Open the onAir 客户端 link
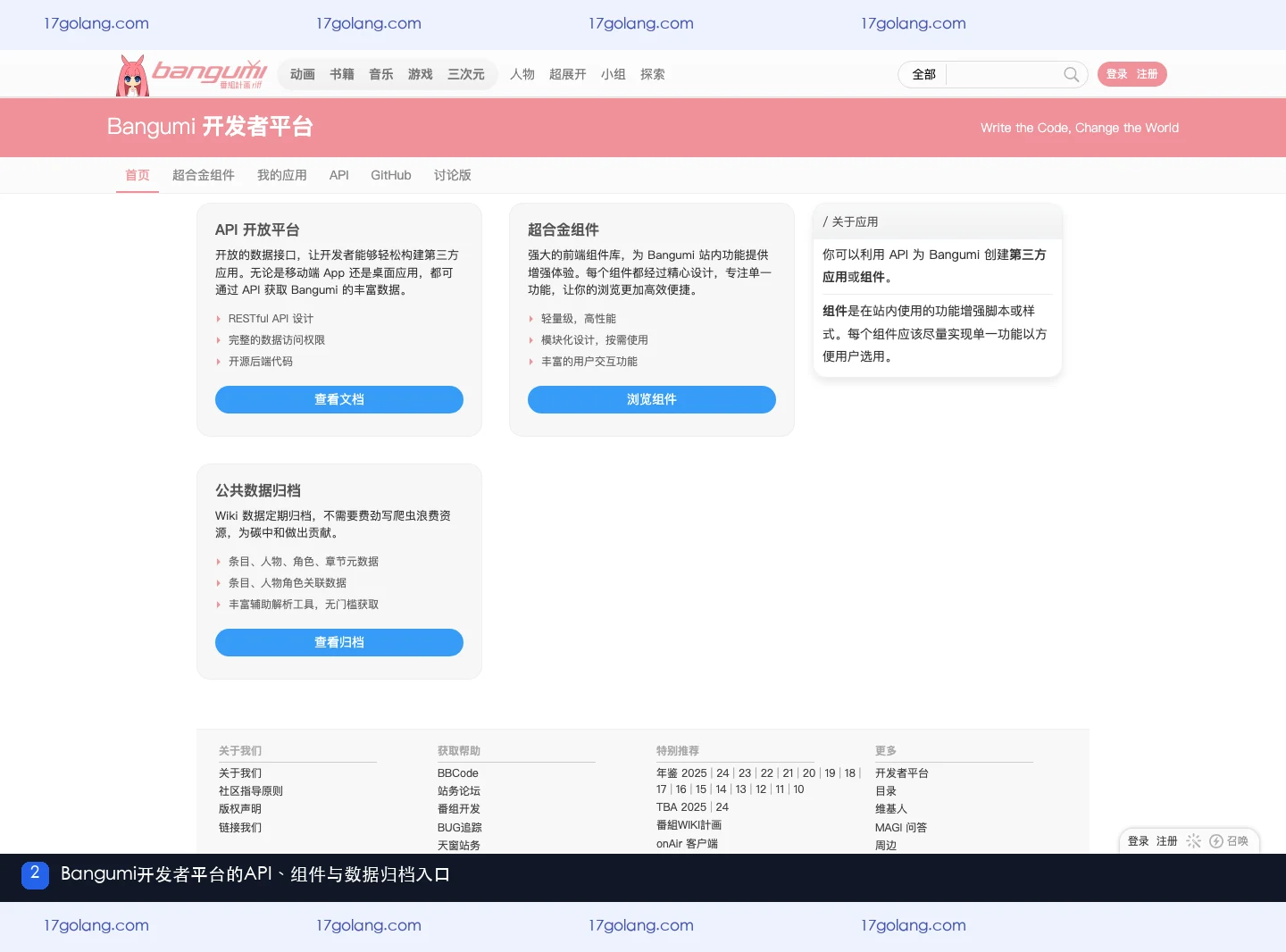The height and width of the screenshot is (952, 1286). tap(687, 844)
